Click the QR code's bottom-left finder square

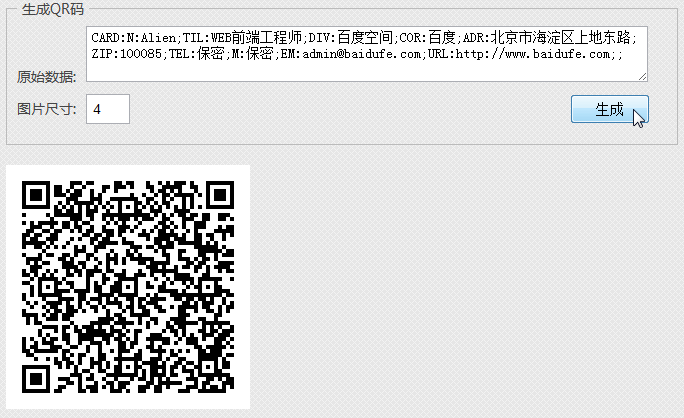click(36, 378)
